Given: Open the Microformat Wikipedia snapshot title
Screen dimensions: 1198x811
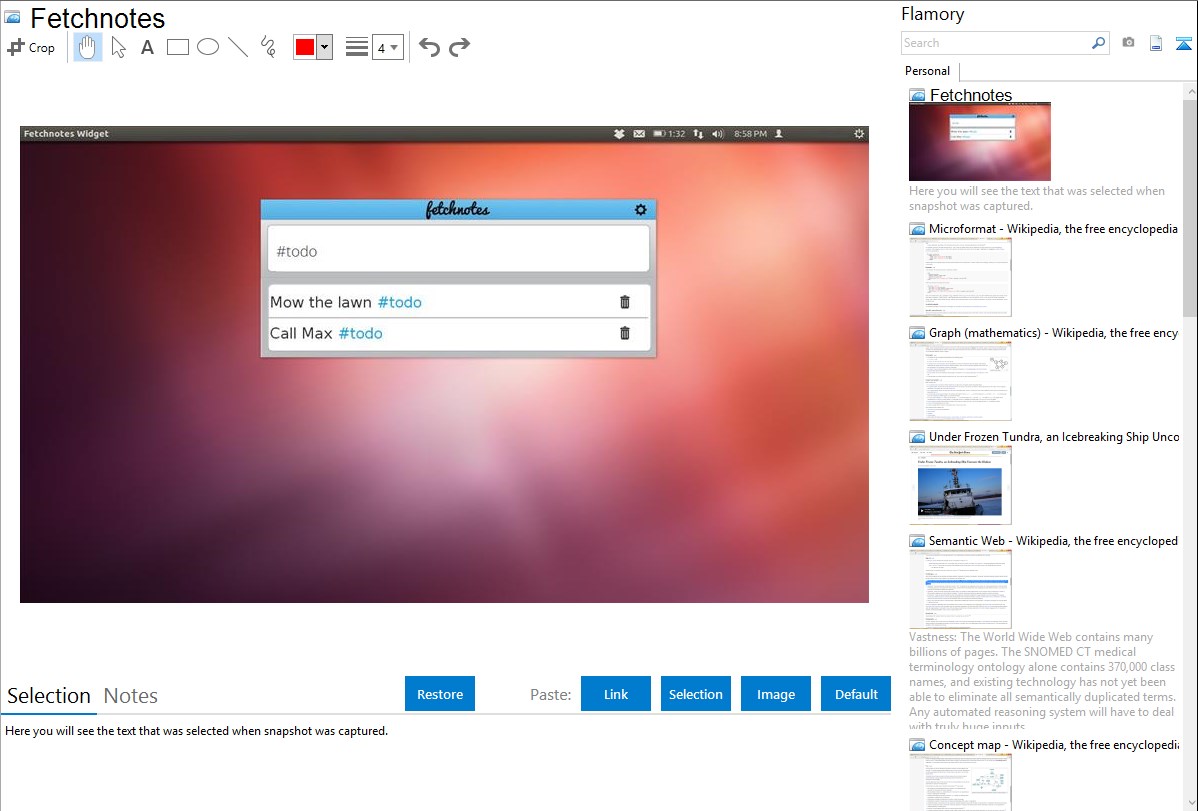Looking at the screenshot, I should 1053,229.
